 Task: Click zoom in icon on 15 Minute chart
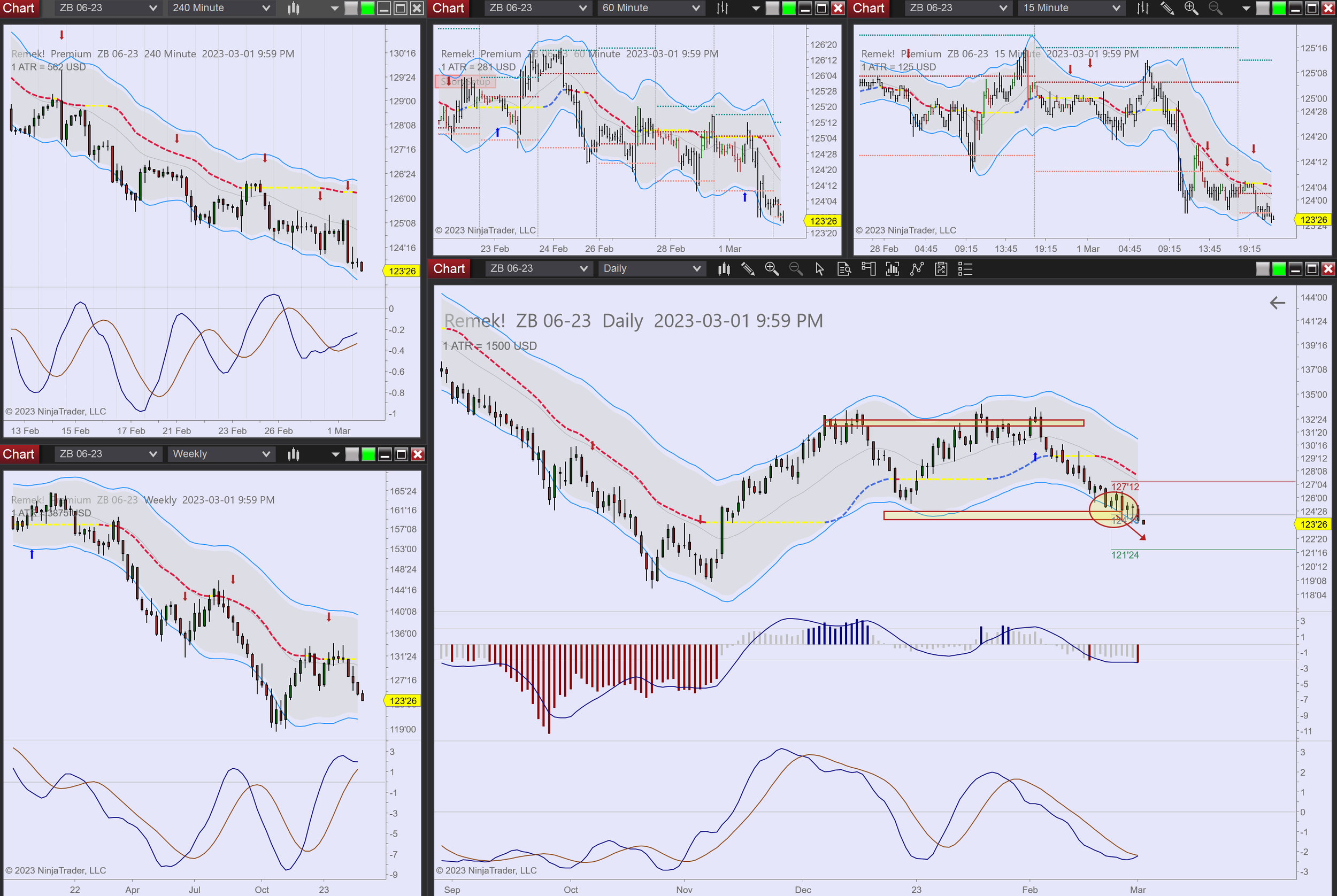1191,8
